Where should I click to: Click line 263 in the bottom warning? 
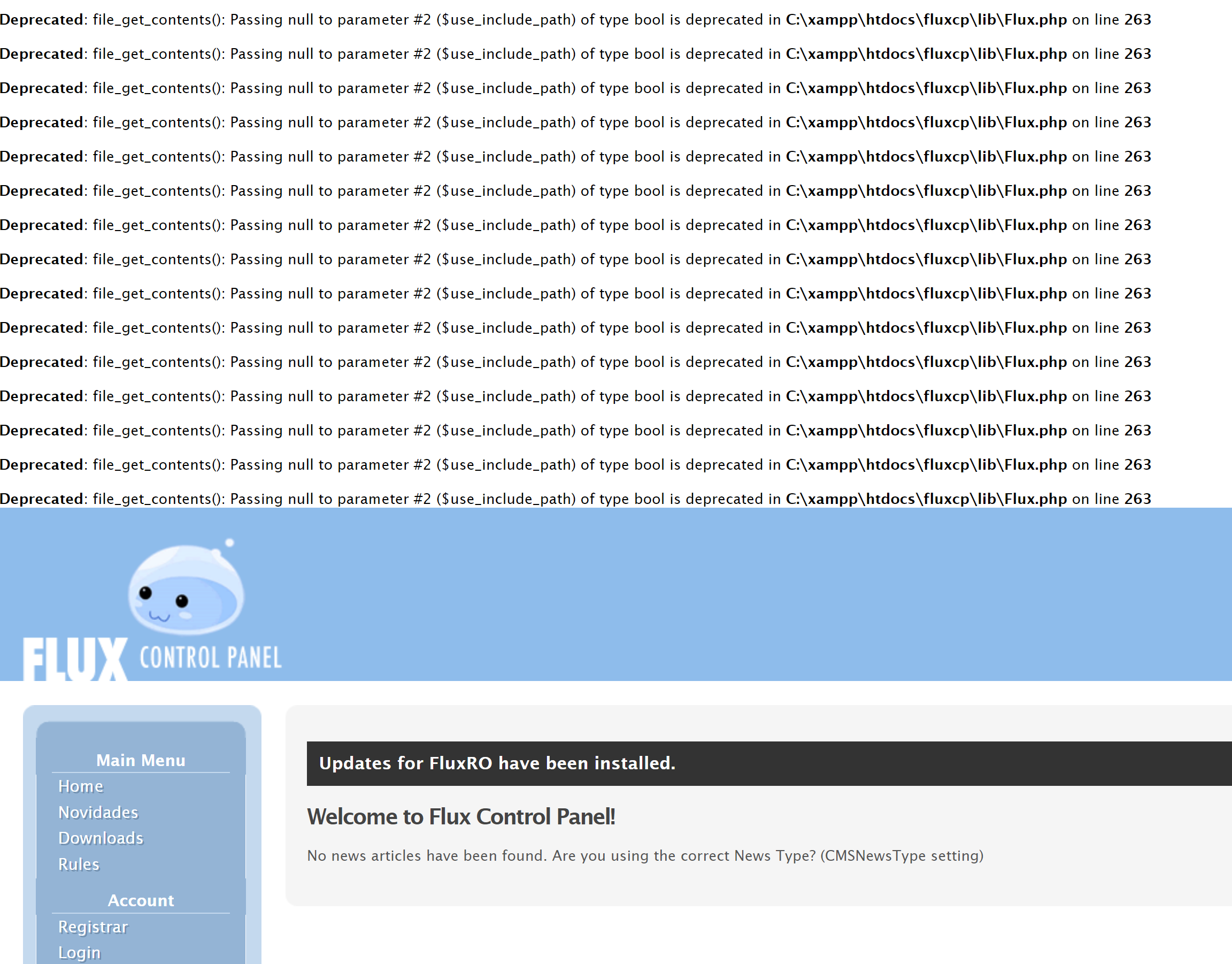click(x=1137, y=499)
